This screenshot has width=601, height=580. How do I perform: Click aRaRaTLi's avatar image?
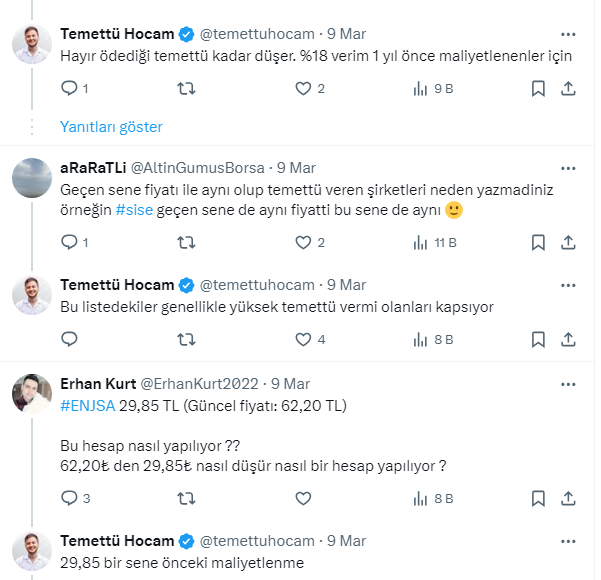[x=32, y=178]
